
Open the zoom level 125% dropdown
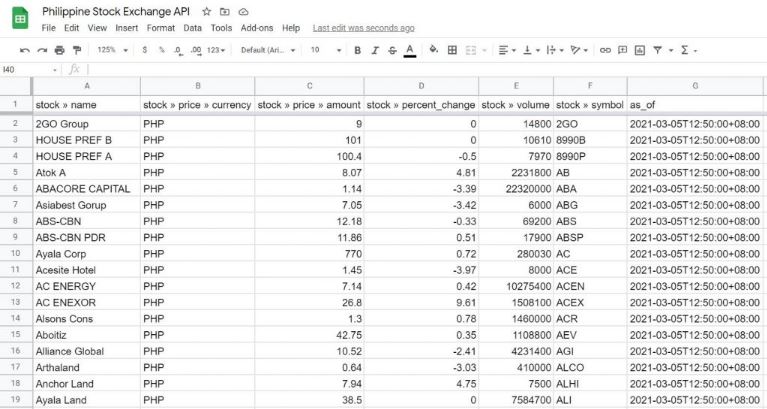(x=112, y=50)
